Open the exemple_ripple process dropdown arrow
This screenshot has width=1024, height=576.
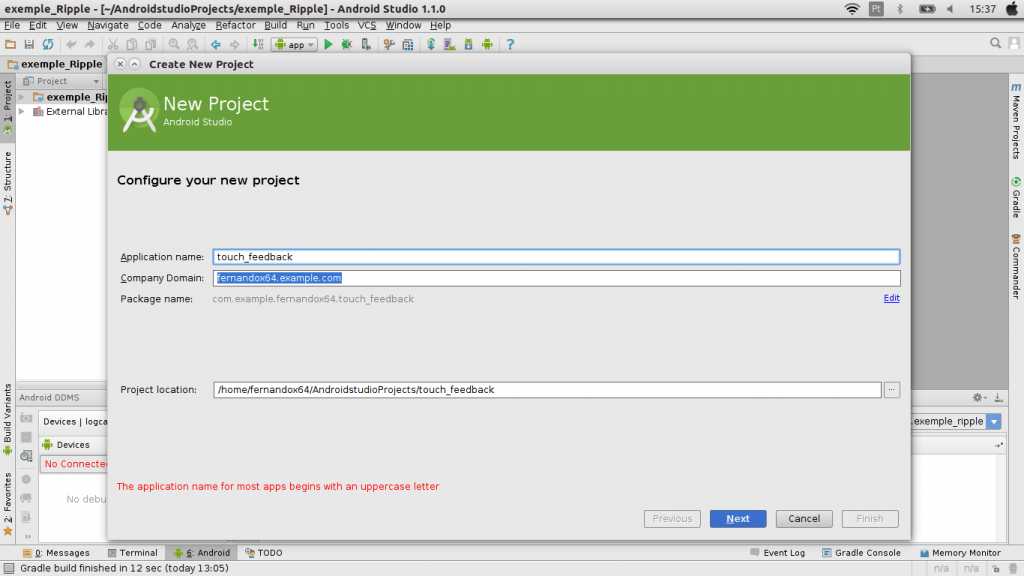994,421
